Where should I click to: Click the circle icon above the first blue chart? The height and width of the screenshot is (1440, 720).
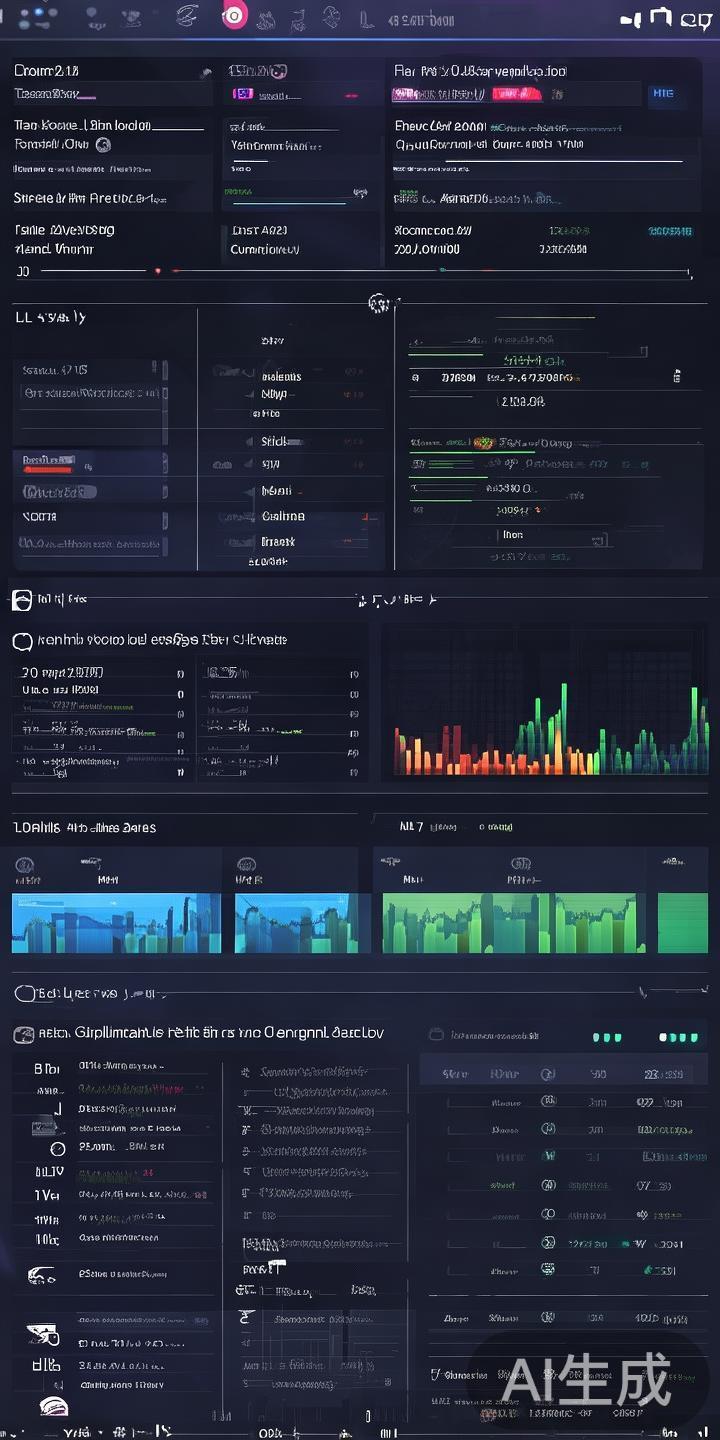24,865
